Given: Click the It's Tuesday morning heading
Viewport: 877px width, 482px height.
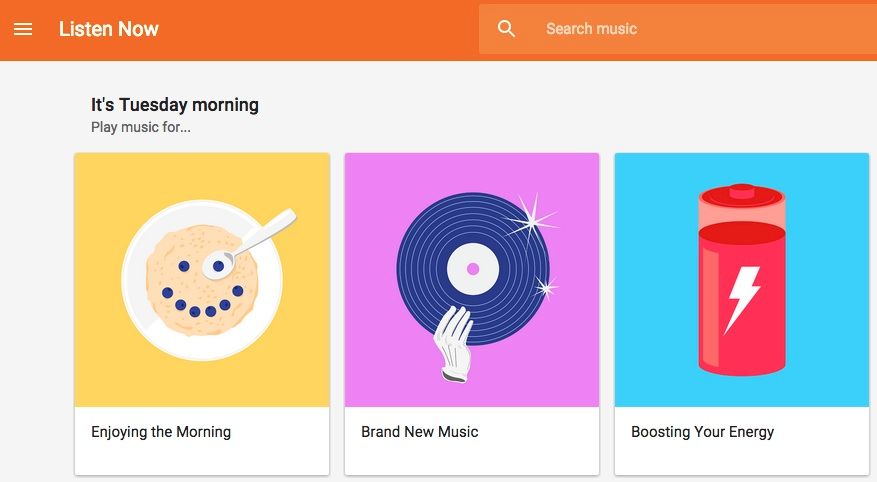Looking at the screenshot, I should pyautogui.click(x=175, y=105).
